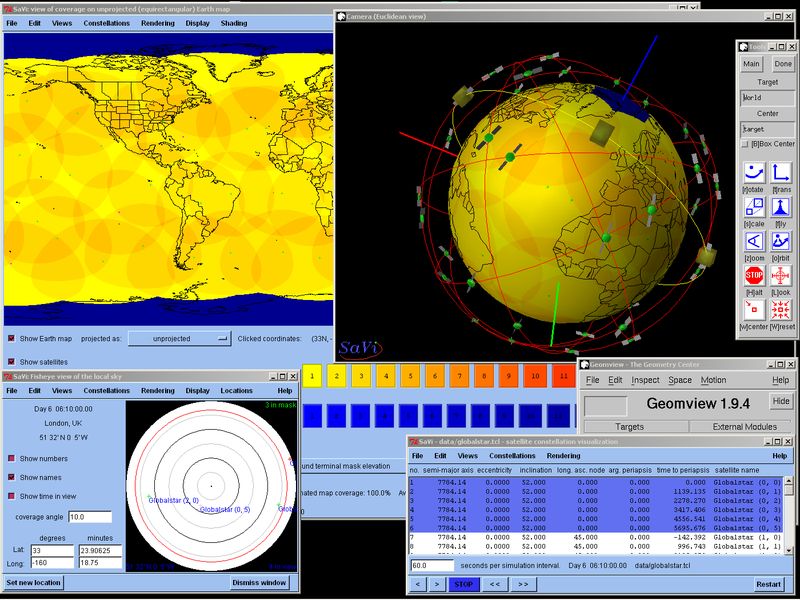Image resolution: width=800 pixels, height=600 pixels.
Task: Open Shading menu in coverage window
Action: 234,23
